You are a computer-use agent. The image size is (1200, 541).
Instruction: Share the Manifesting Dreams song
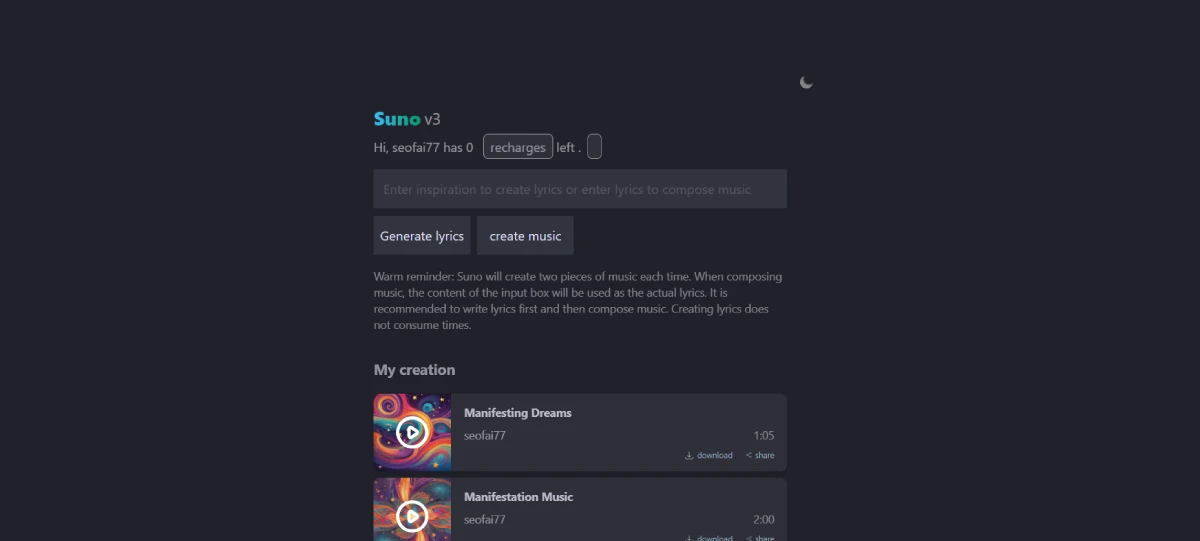click(760, 456)
